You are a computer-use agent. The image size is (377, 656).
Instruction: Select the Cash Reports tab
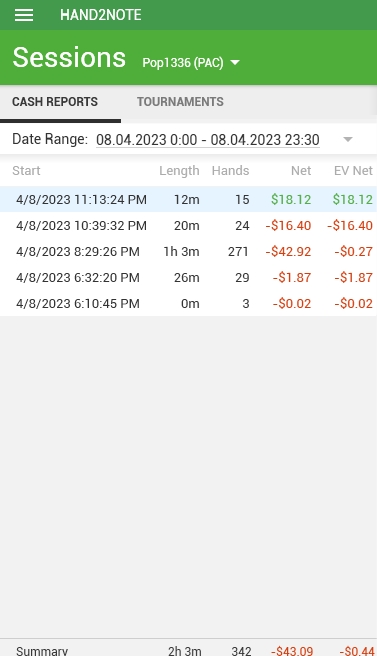(55, 102)
